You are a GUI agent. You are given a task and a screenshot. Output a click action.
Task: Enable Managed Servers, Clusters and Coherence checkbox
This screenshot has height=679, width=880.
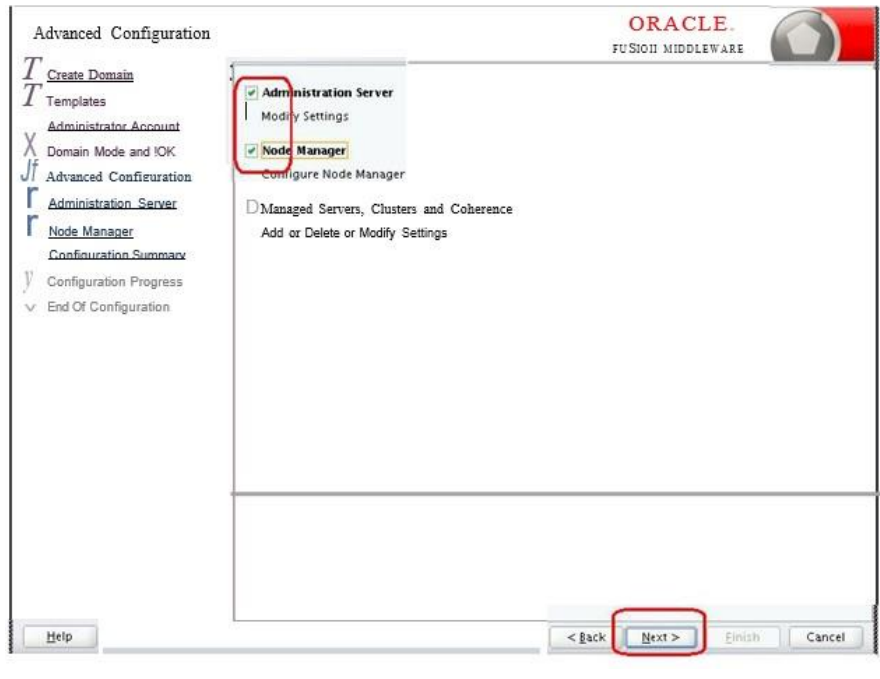tap(252, 207)
